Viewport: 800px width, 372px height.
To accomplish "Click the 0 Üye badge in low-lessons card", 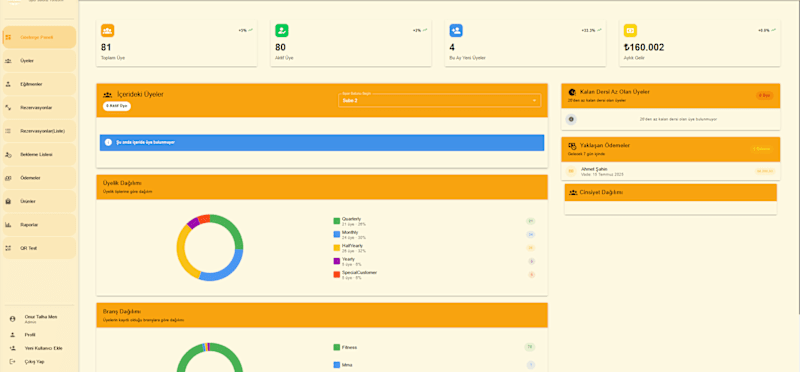I will [765, 95].
